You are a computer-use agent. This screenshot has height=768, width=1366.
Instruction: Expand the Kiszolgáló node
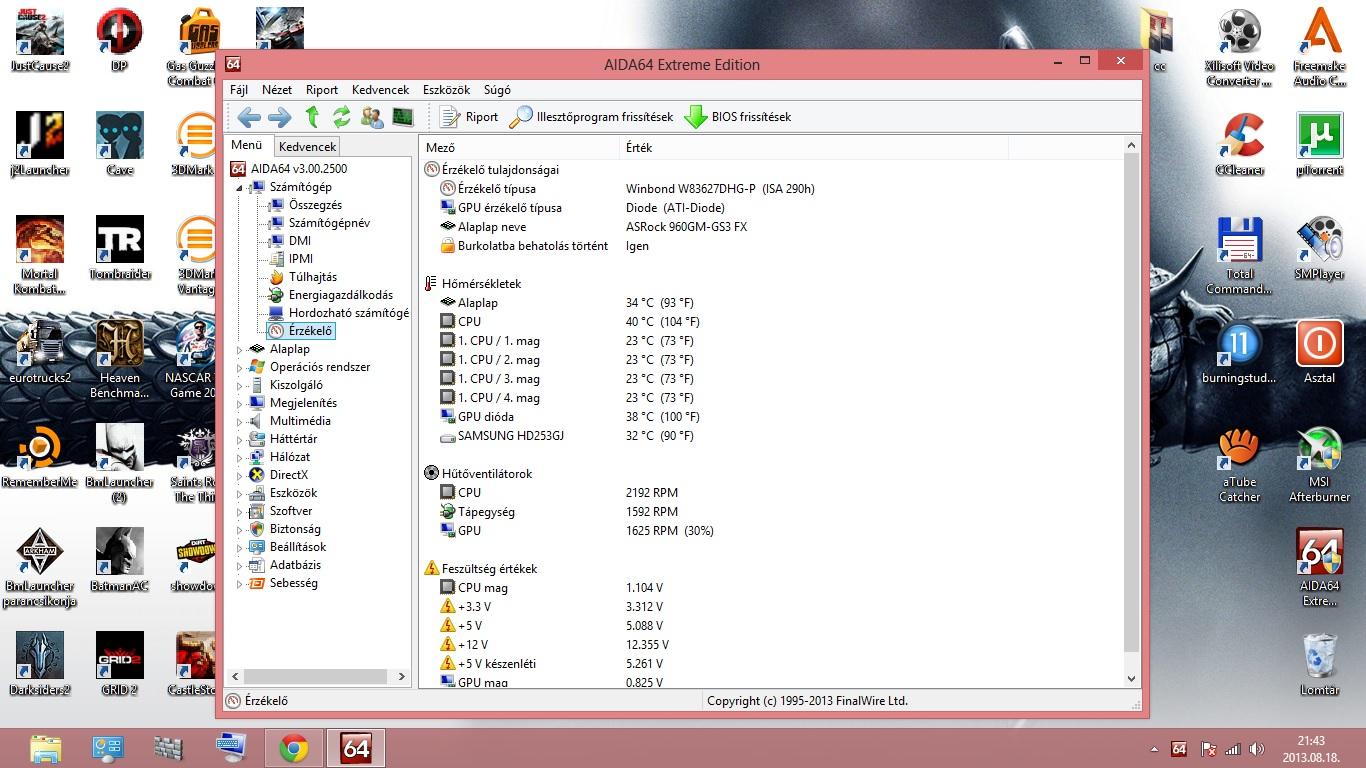[x=240, y=385]
